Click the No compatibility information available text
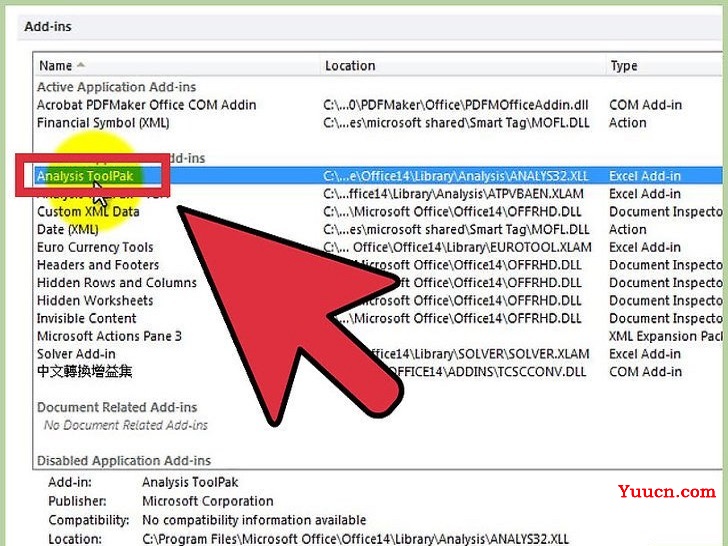 pos(254,520)
